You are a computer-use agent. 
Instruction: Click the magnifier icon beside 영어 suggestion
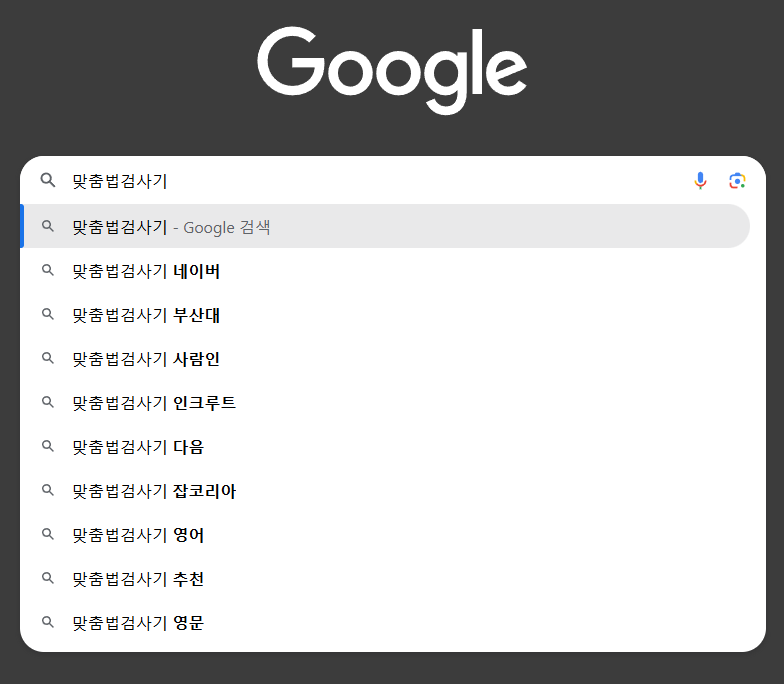click(48, 534)
